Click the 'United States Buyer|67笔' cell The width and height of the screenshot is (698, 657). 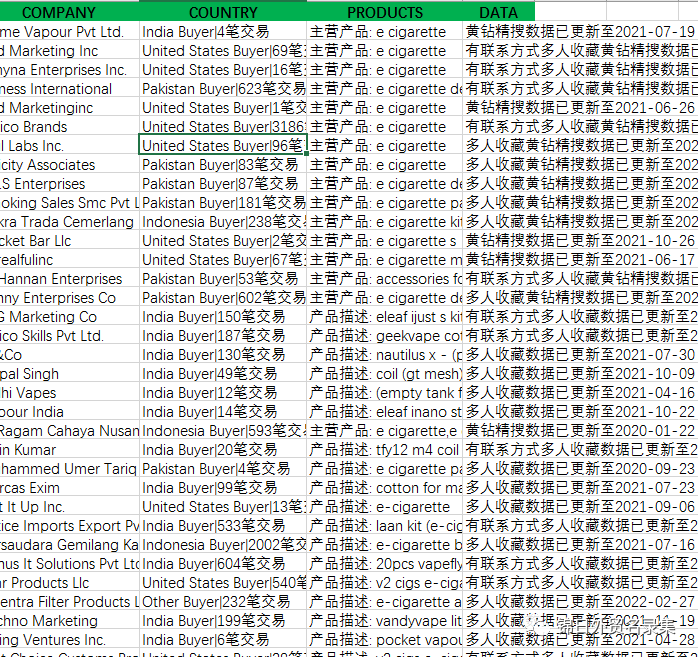[223, 260]
